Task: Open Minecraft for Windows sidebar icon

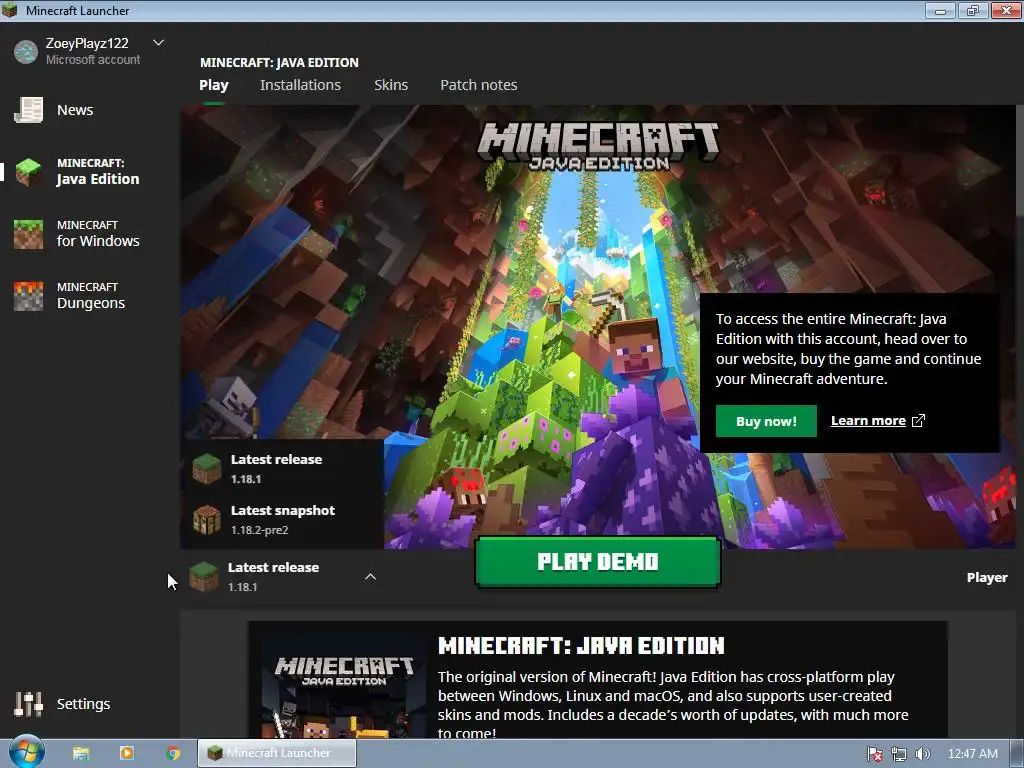Action: (x=29, y=234)
